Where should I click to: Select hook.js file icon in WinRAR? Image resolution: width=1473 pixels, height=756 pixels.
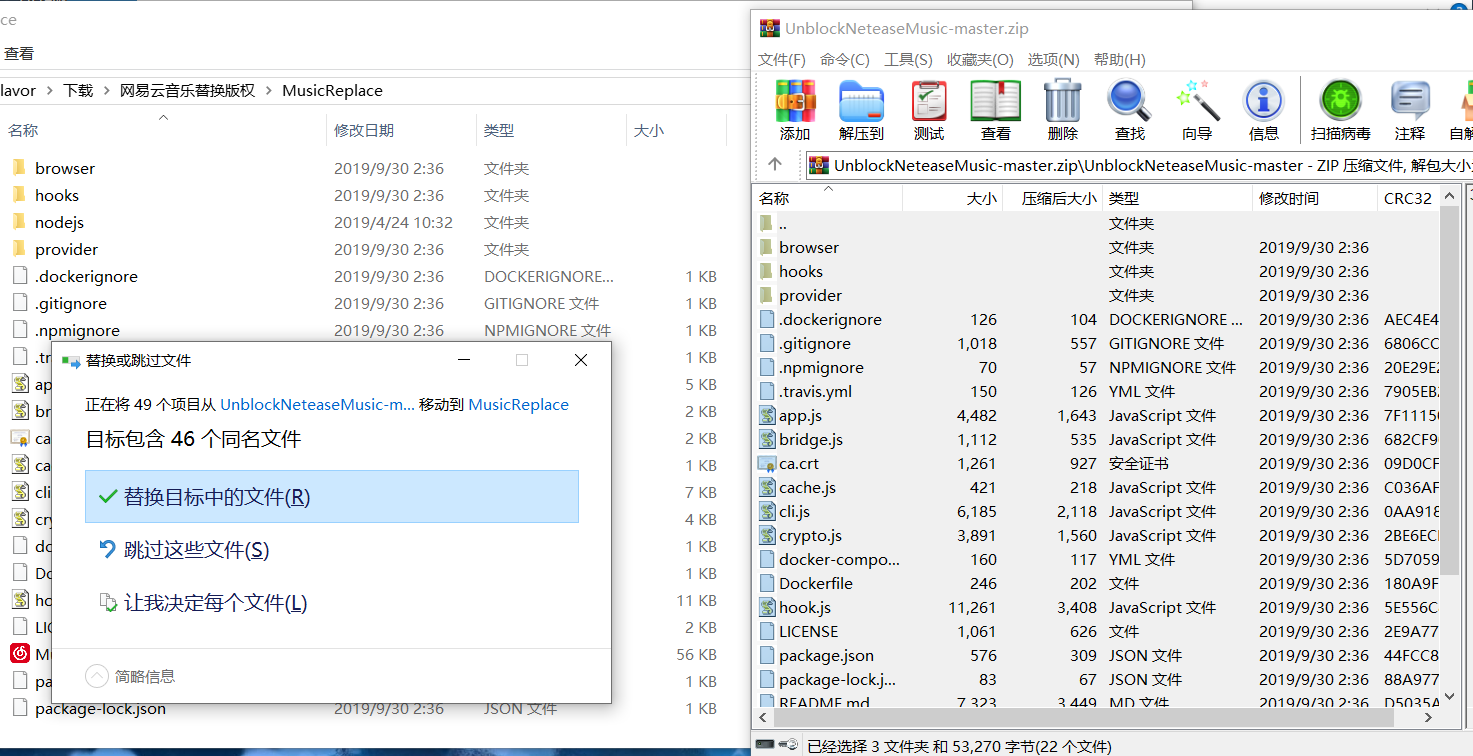(767, 607)
